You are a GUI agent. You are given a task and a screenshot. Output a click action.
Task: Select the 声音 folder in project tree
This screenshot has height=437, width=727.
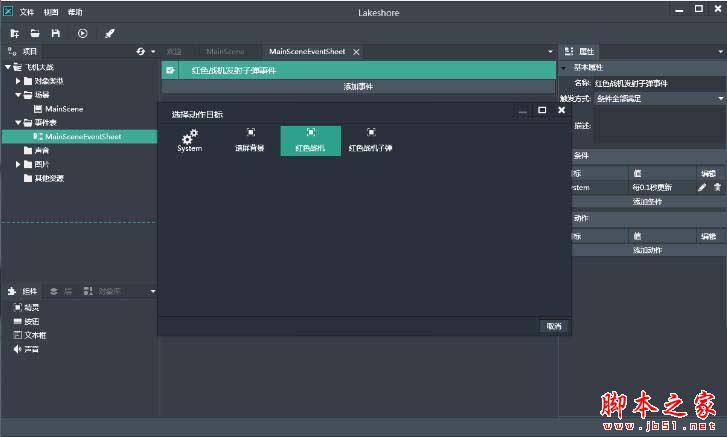click(37, 151)
